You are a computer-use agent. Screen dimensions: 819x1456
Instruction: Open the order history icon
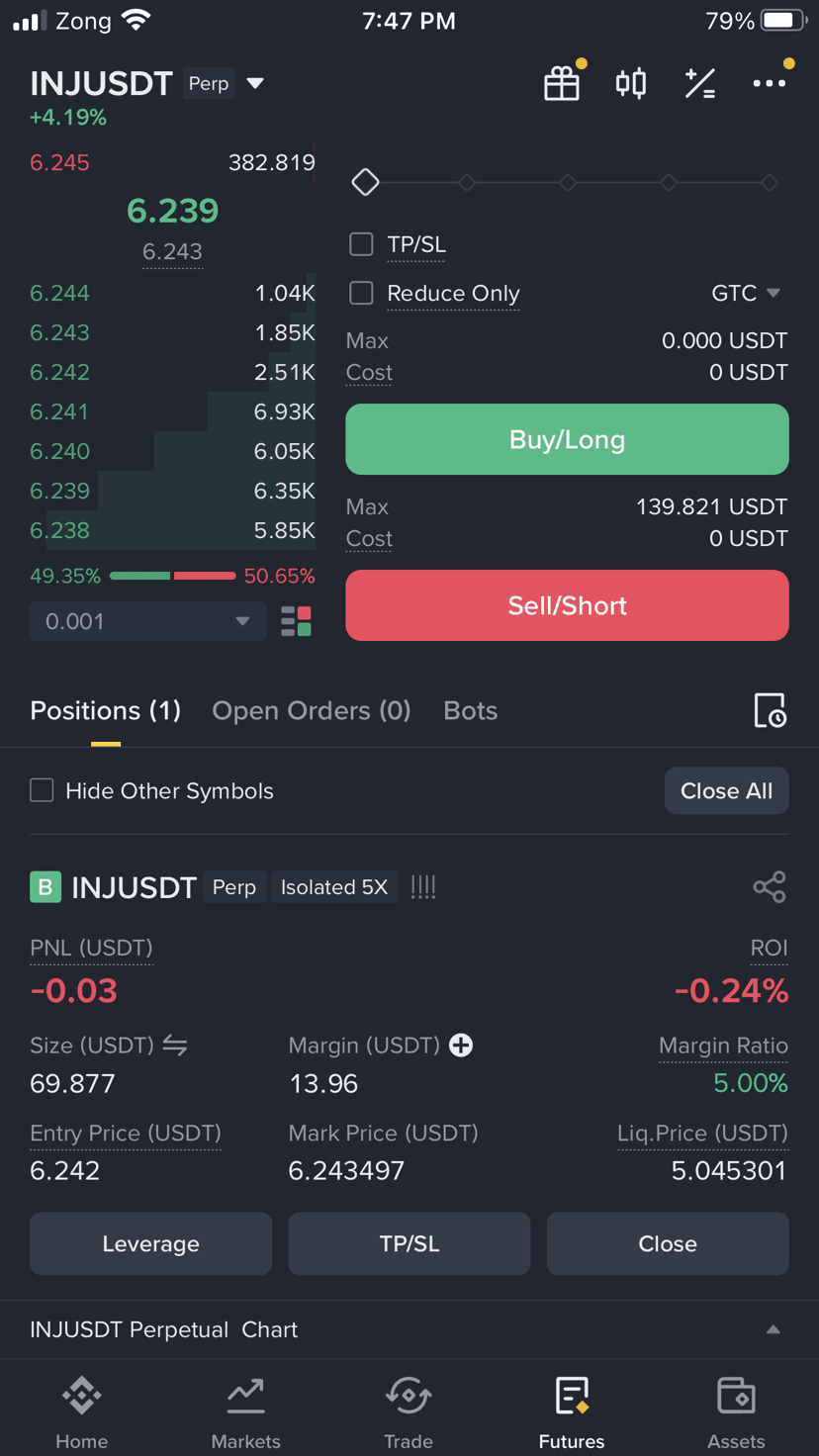[770, 710]
